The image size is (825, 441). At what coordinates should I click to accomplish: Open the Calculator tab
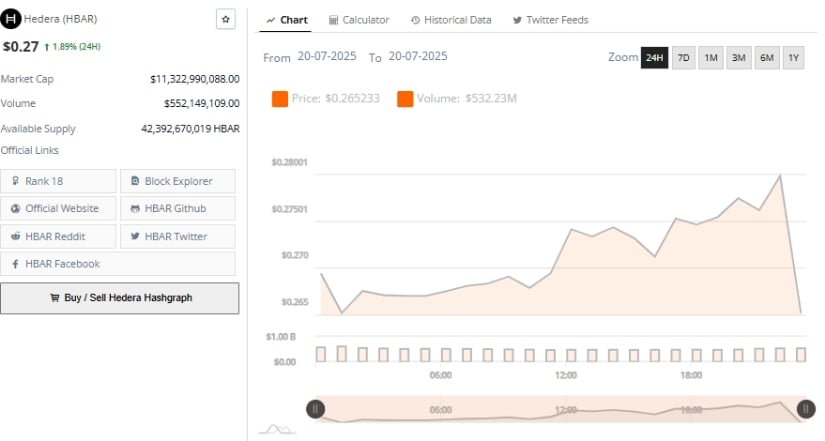click(x=359, y=20)
